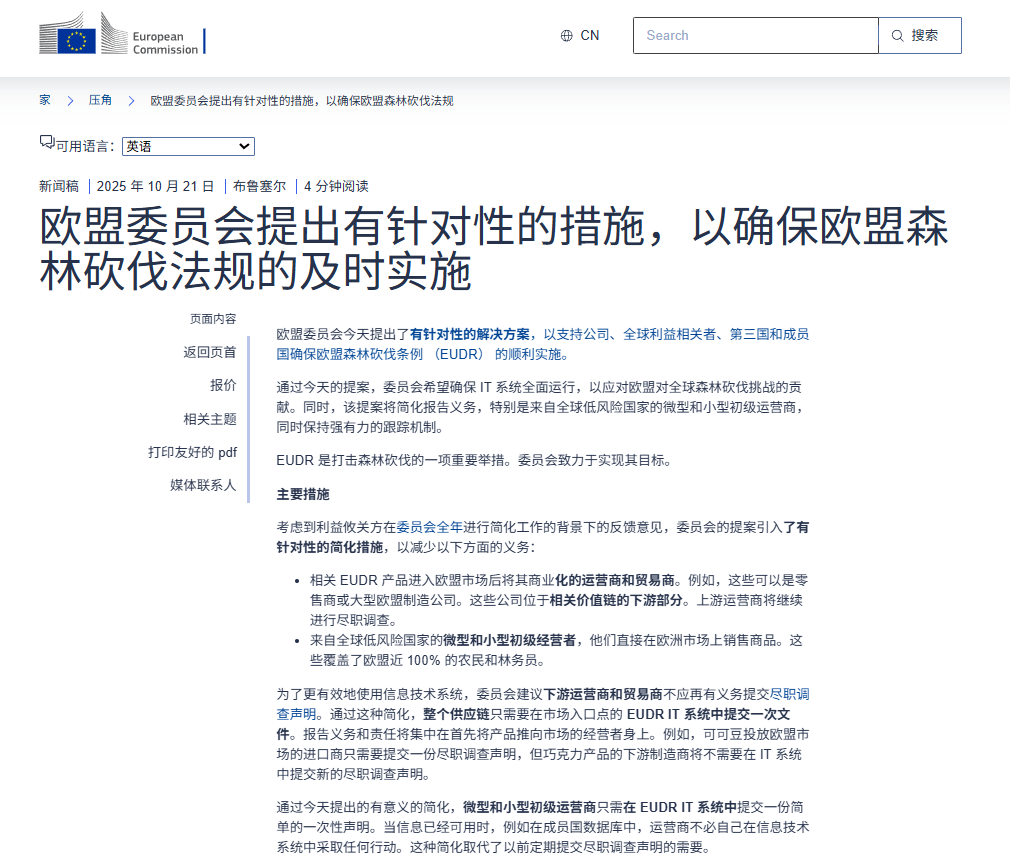
Task: Click first breadcrumb chevron after 家
Action: click(71, 101)
